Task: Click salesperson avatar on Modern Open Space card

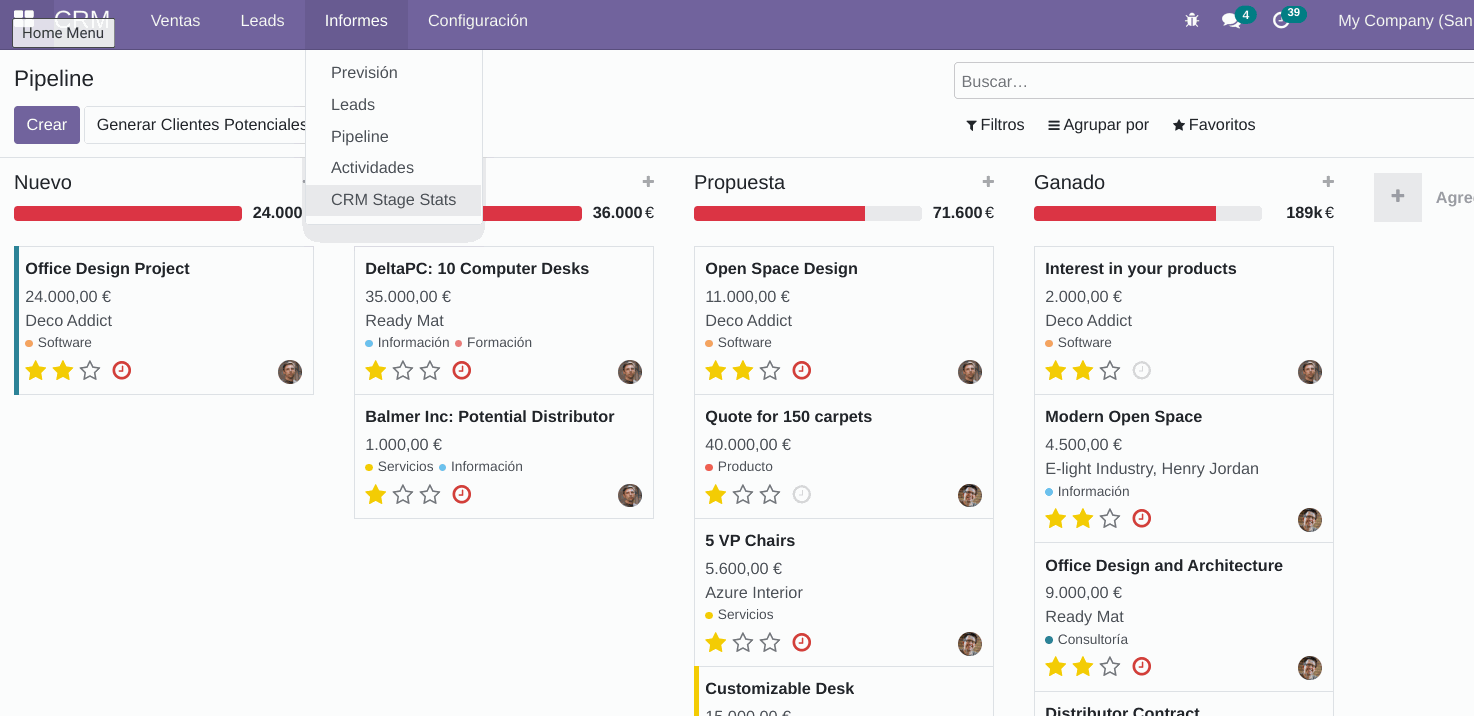Action: (1310, 520)
